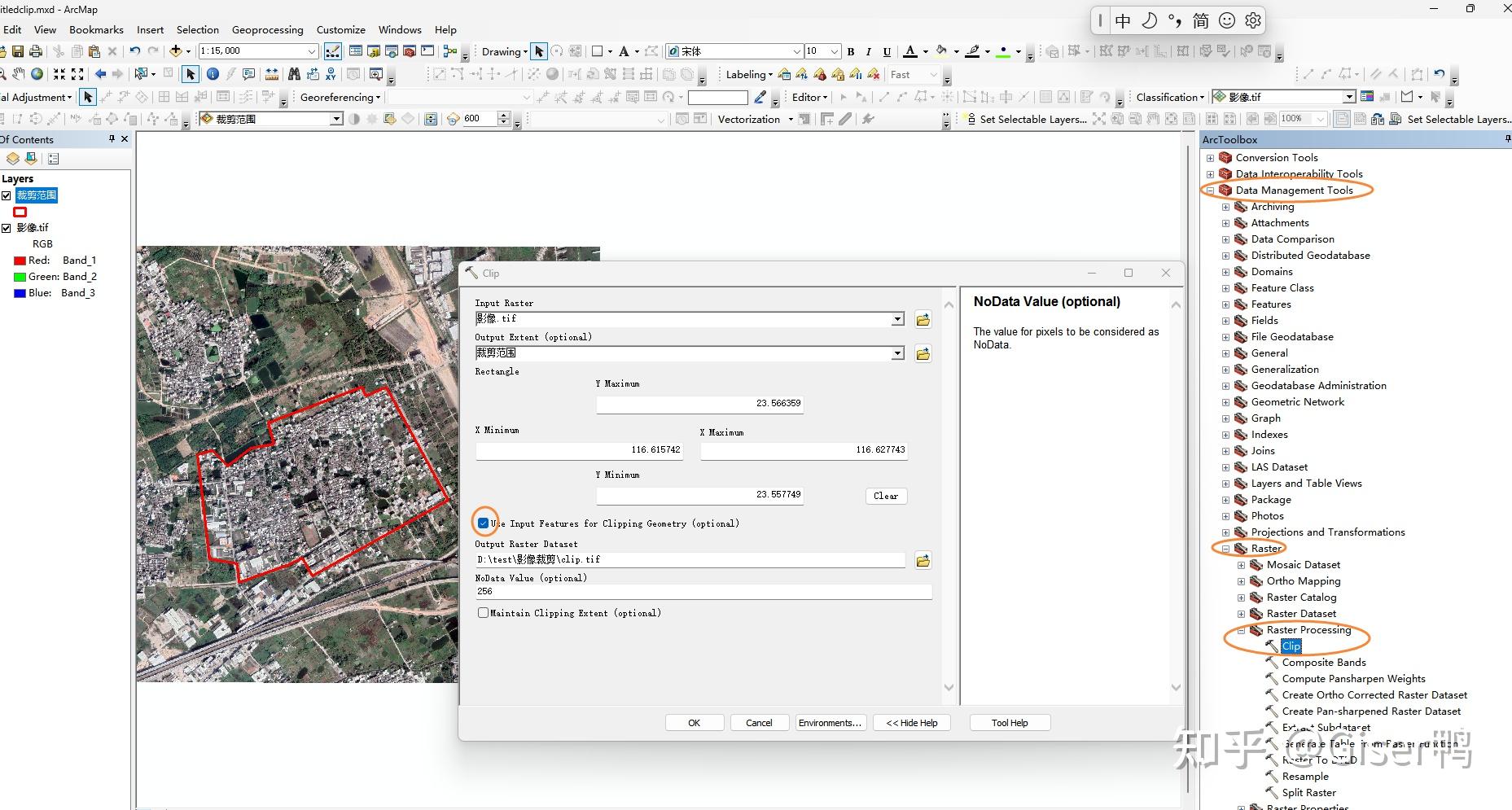This screenshot has height=810, width=1512.
Task: Open the Add Data tool
Action: tap(176, 51)
